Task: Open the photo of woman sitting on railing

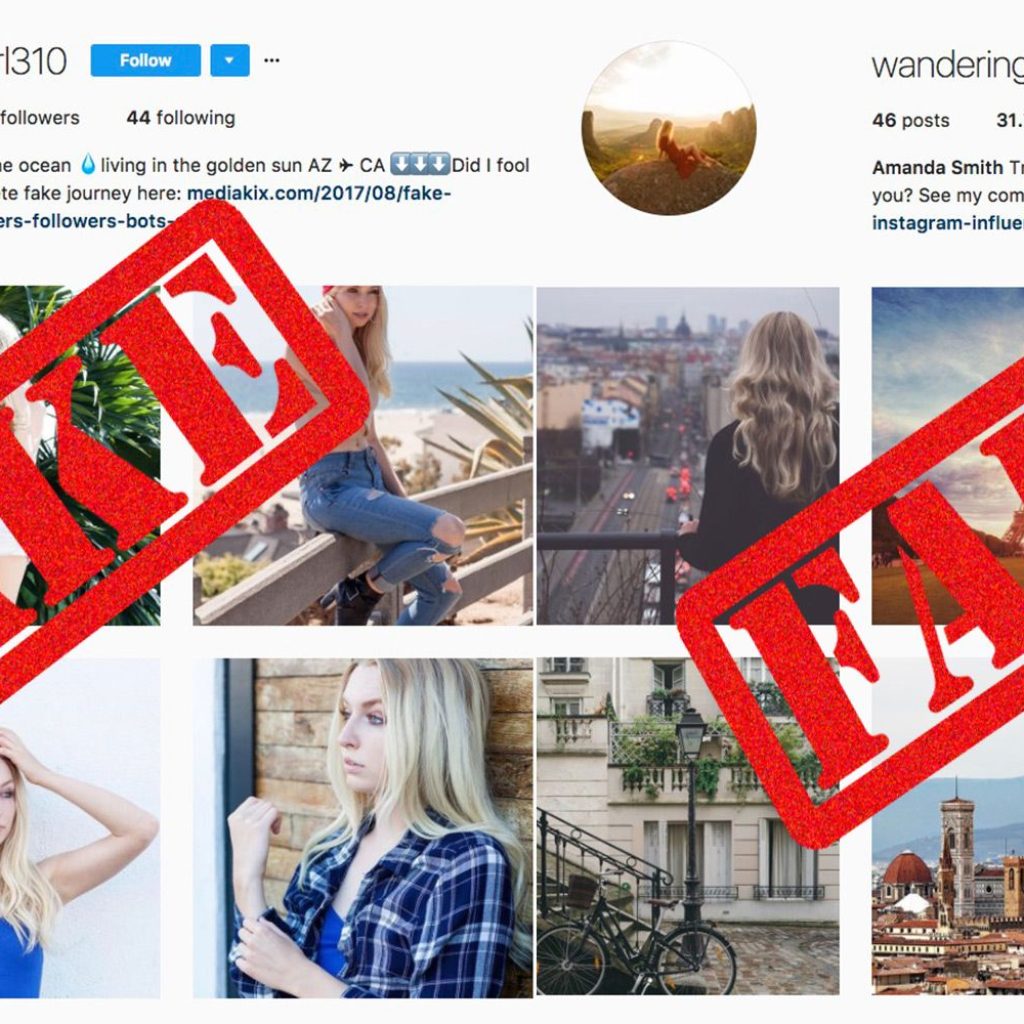Action: click(362, 455)
